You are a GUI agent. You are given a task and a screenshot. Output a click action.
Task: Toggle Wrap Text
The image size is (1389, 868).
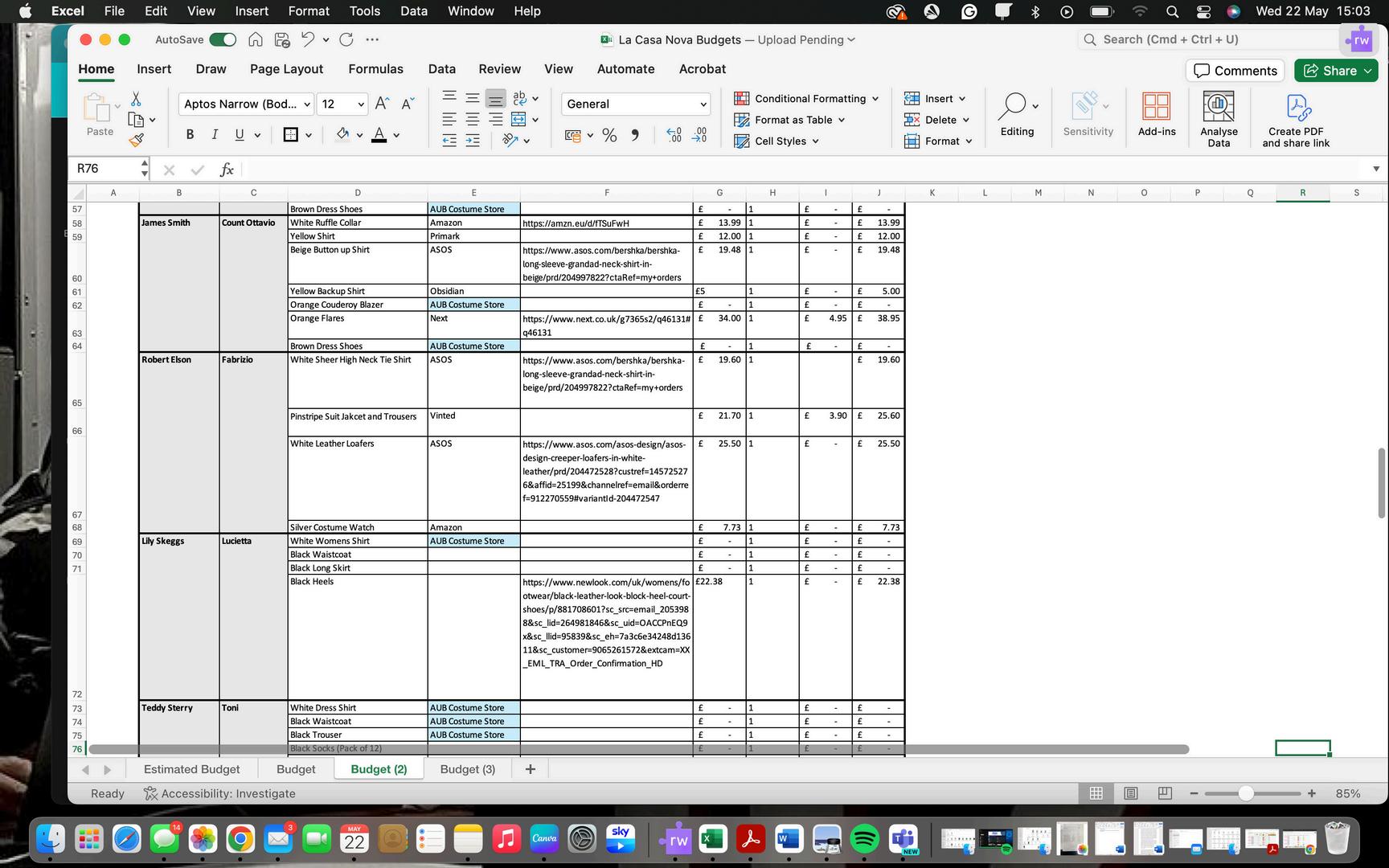pos(520,98)
